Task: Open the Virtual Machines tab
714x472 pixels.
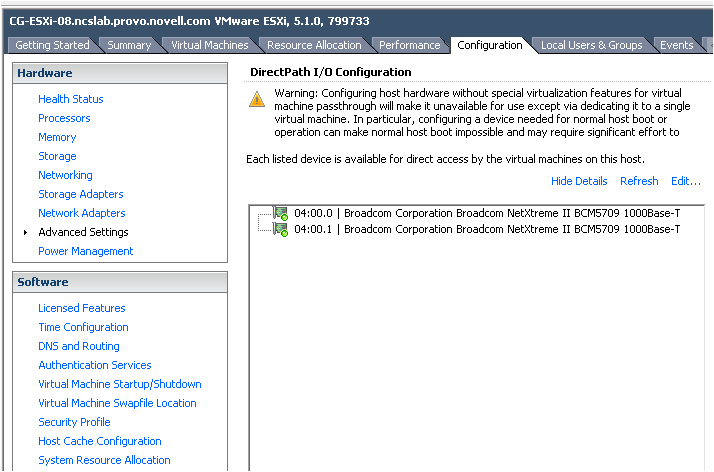Action: [x=209, y=45]
